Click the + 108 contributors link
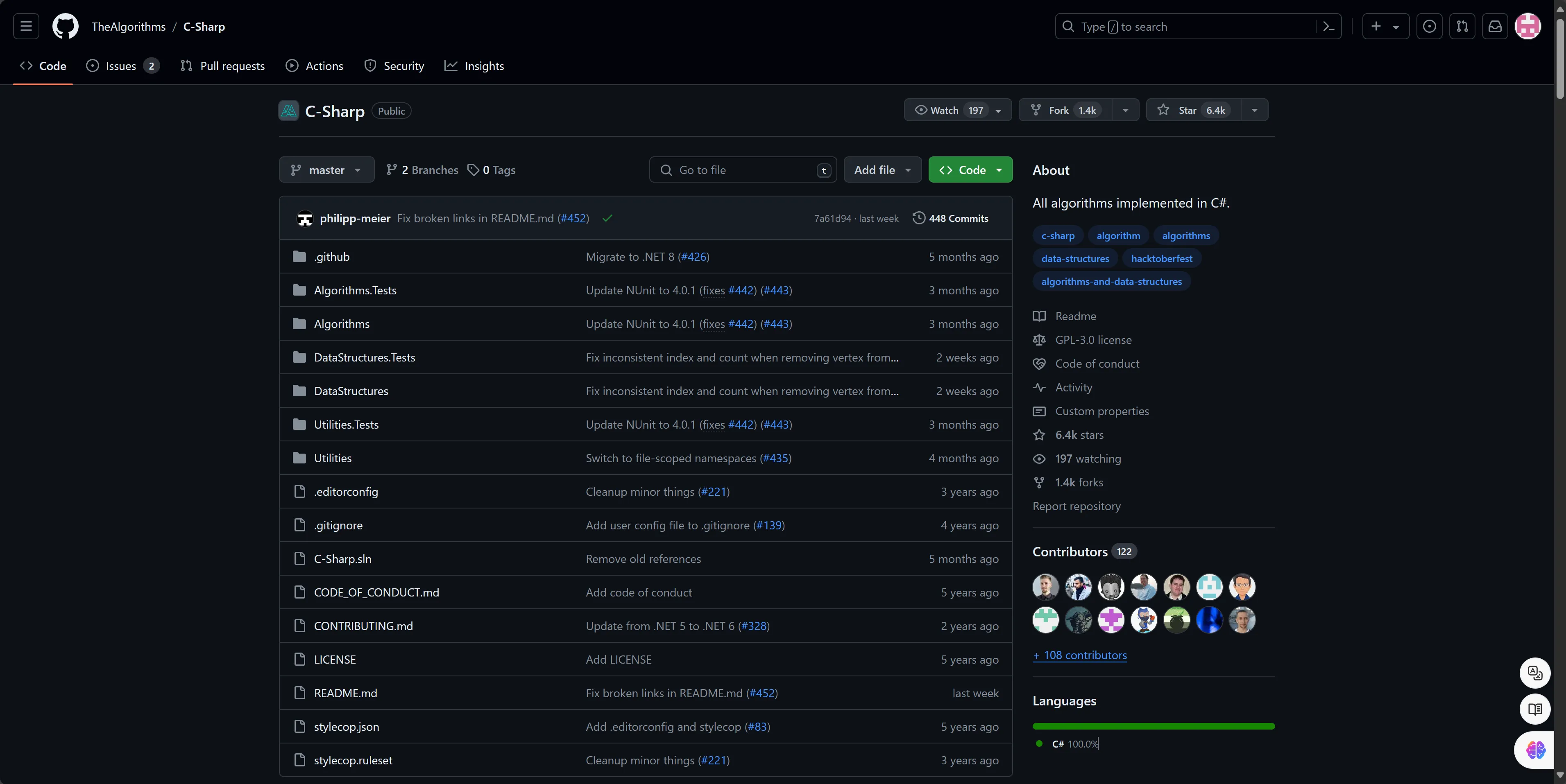Image resolution: width=1566 pixels, height=784 pixels. pos(1080,655)
